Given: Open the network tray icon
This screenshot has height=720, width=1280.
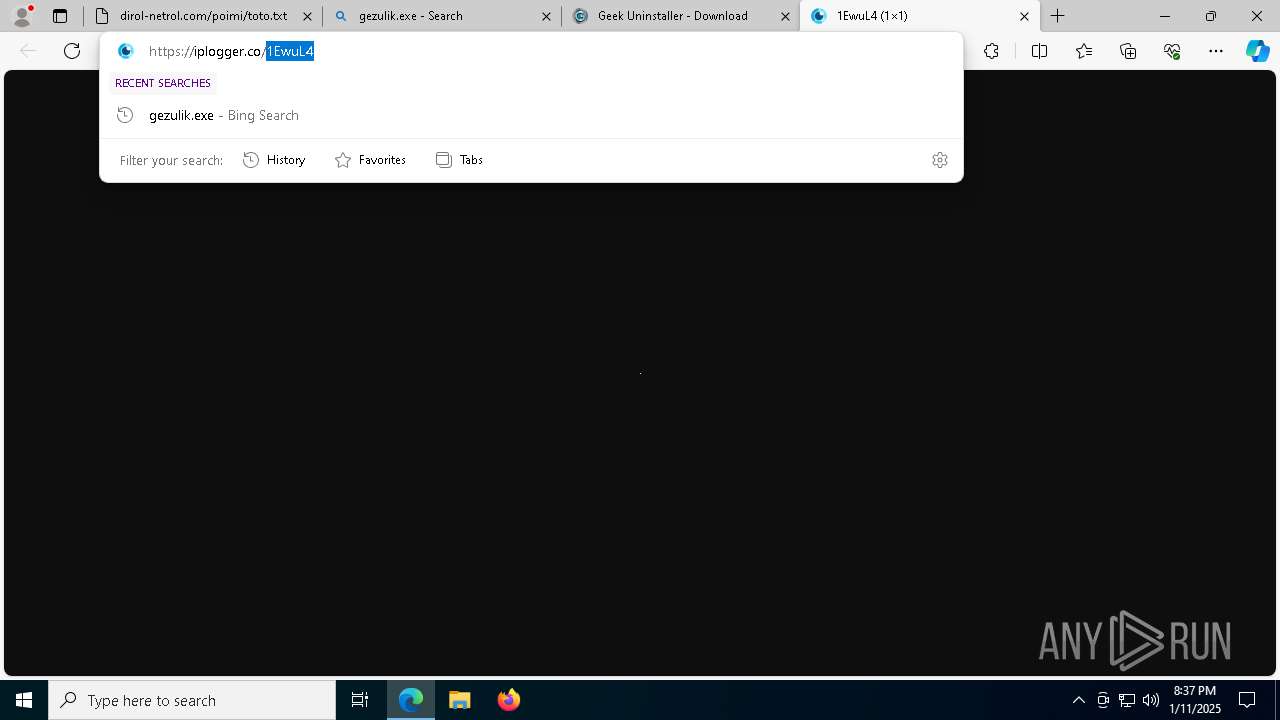Looking at the screenshot, I should tap(1127, 700).
